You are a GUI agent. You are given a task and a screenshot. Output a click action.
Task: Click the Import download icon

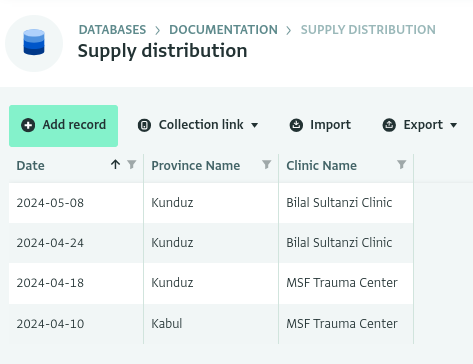coord(296,125)
